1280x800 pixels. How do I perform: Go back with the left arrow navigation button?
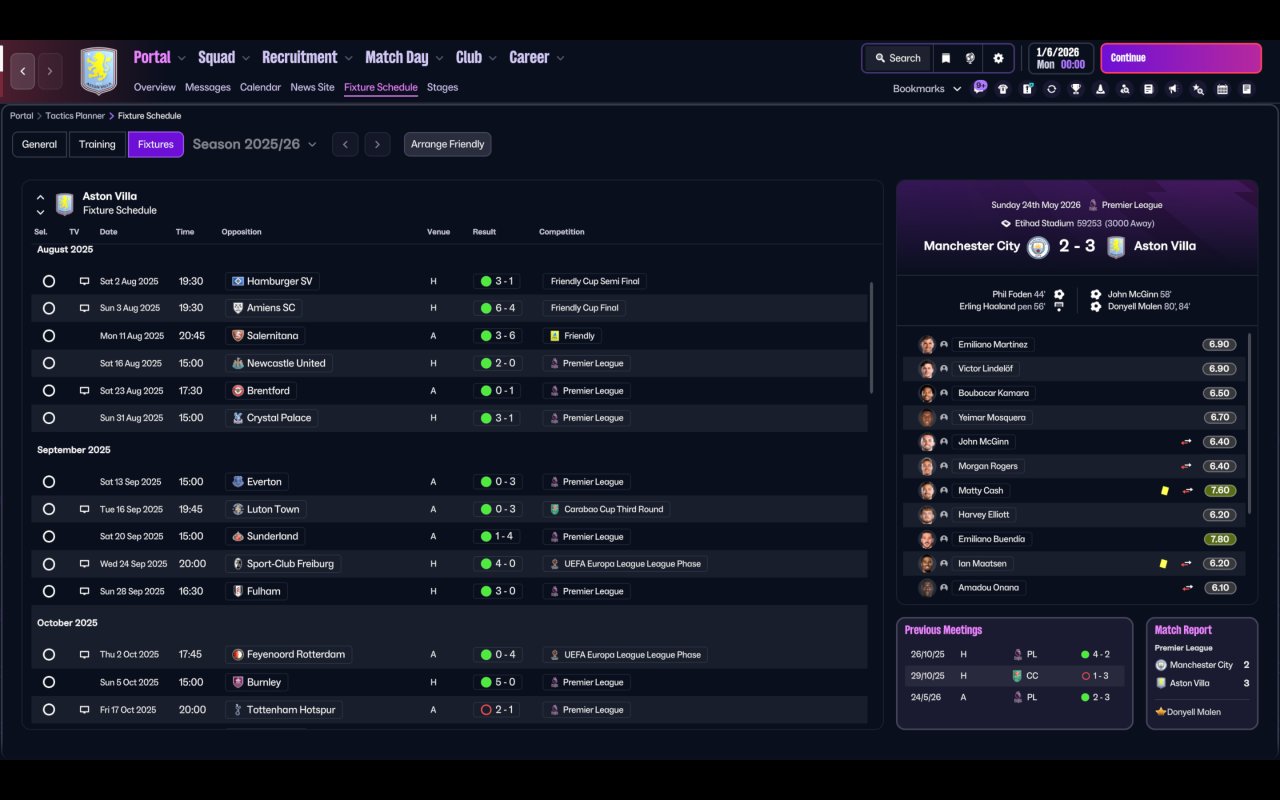click(x=23, y=71)
